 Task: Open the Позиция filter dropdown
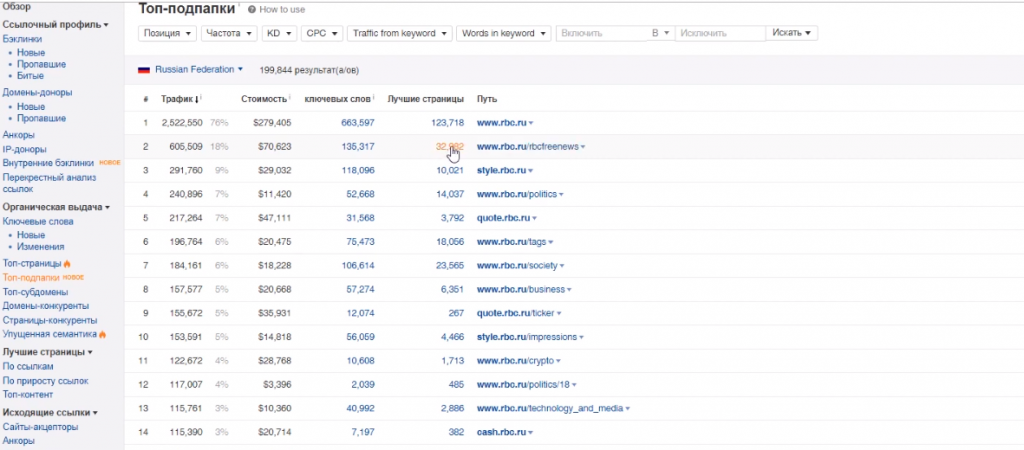[x=167, y=33]
